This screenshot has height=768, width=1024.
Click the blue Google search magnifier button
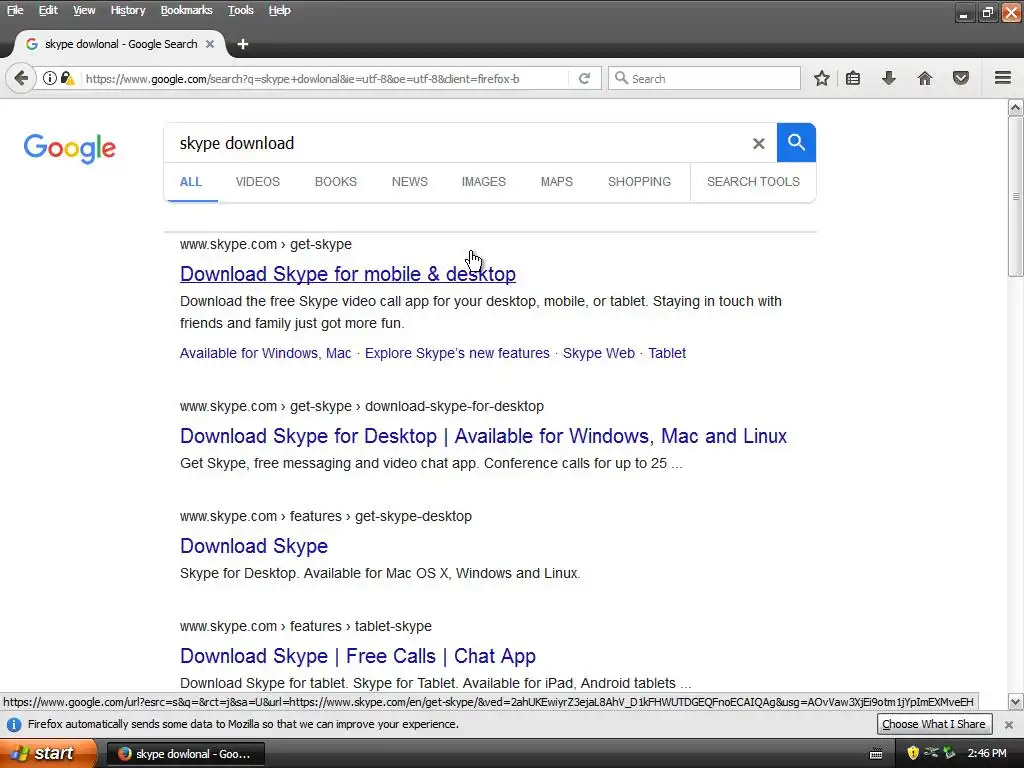point(796,142)
